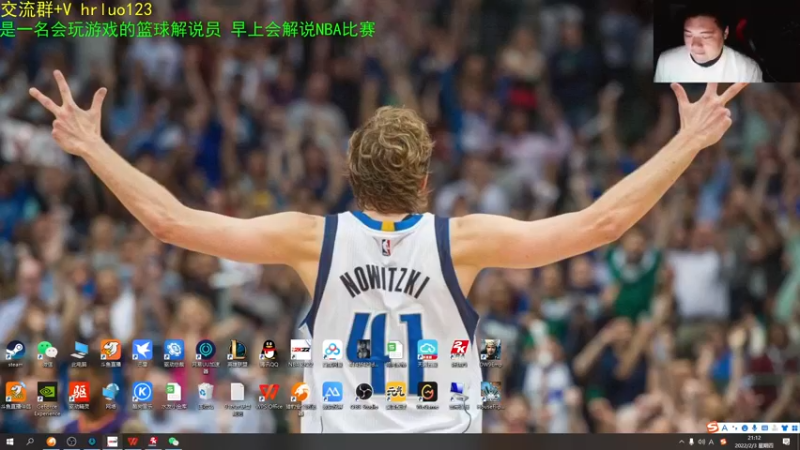800x450 pixels.
Task: Launch the WeGame shortcut
Action: click(427, 396)
